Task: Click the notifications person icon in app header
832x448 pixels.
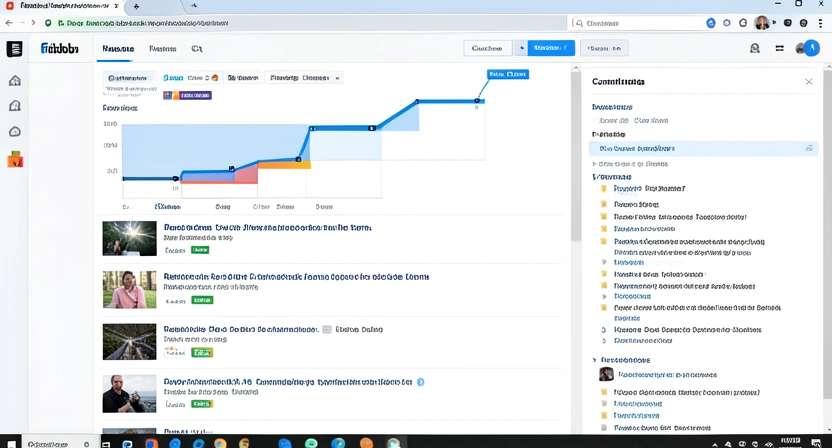Action: pyautogui.click(x=755, y=48)
